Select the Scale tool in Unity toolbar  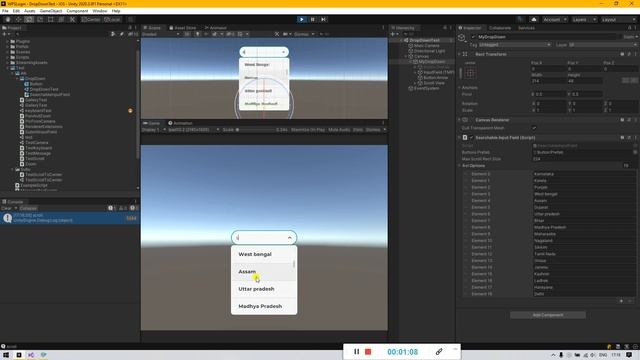(40, 19)
